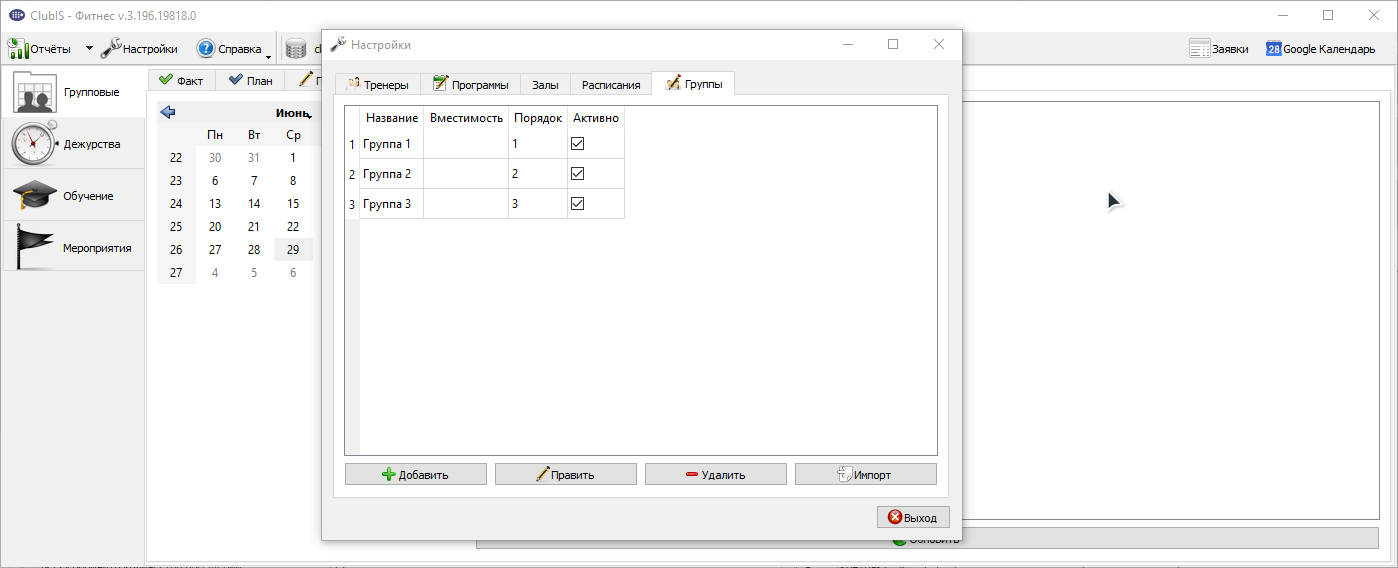Click the Добавить button
This screenshot has width=1398, height=568.
click(416, 474)
